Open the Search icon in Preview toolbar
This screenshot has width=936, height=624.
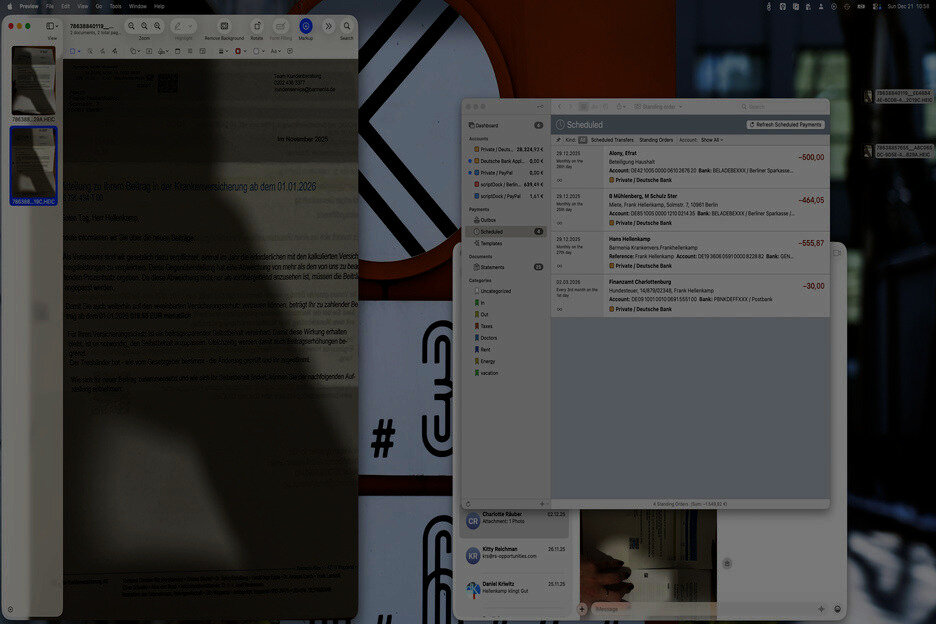(x=347, y=25)
